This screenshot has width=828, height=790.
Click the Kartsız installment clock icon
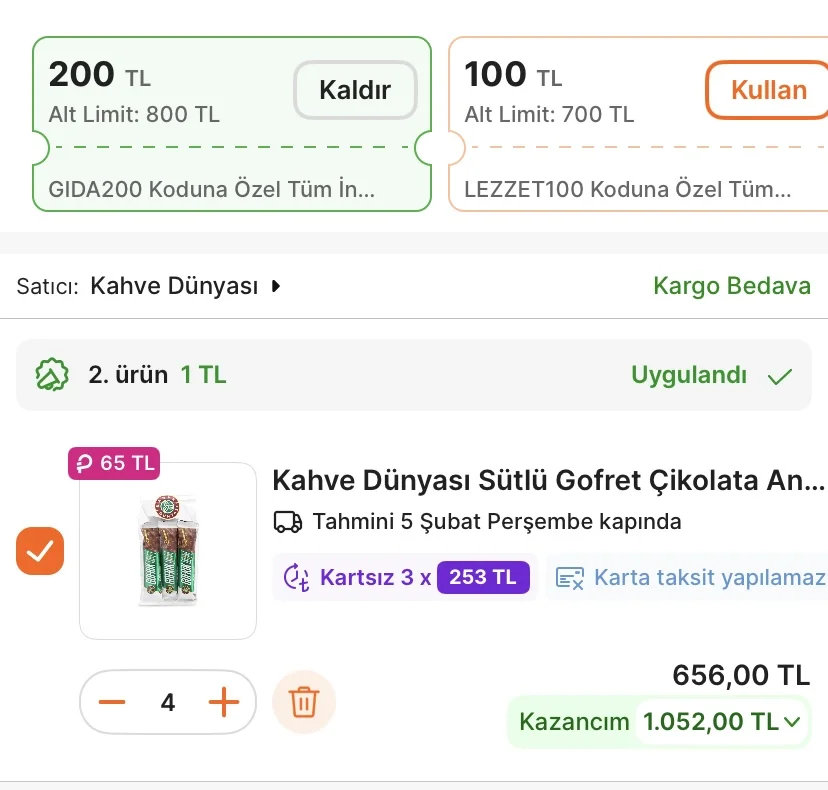[297, 577]
